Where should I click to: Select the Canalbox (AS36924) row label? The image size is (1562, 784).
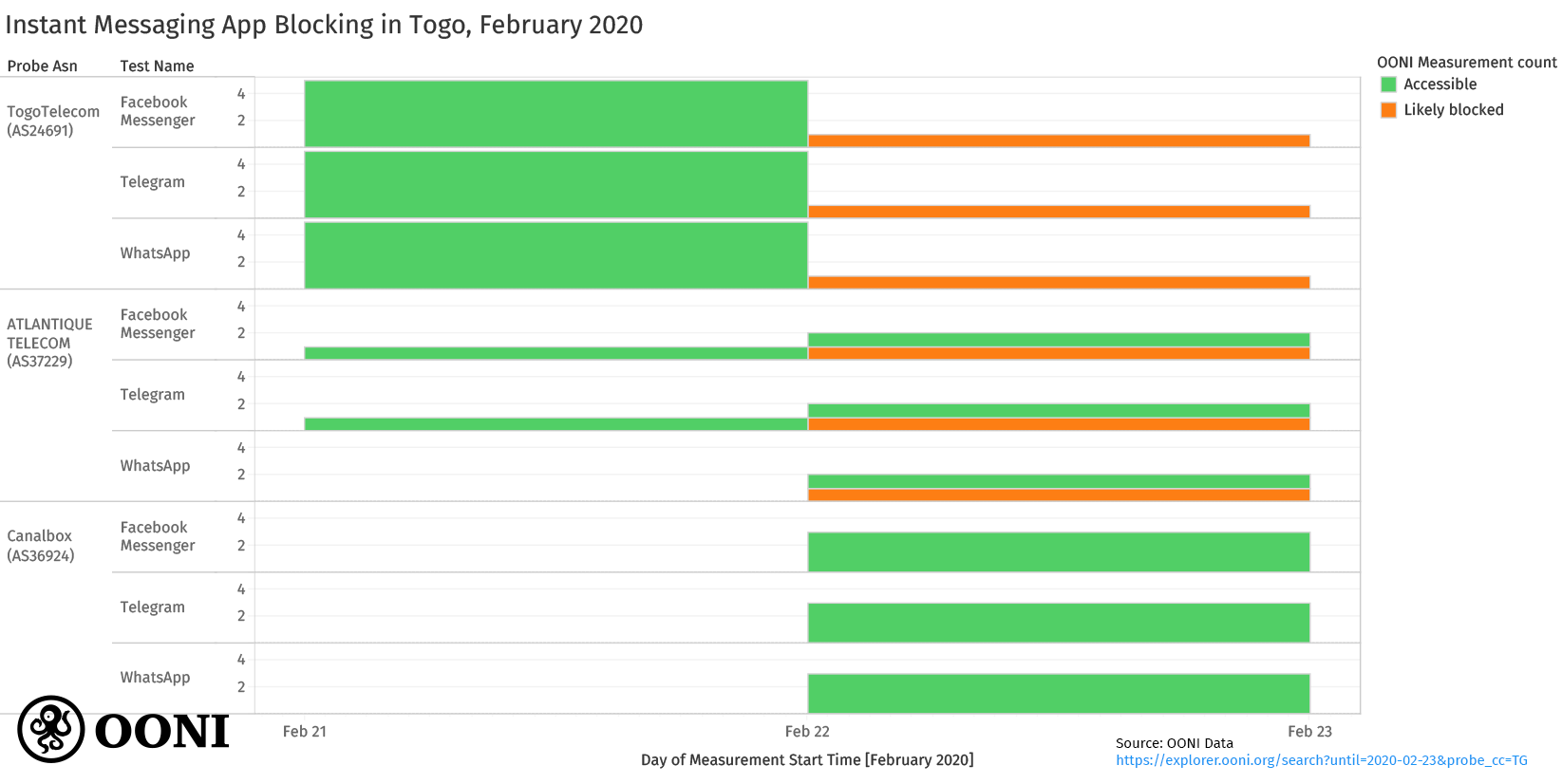(x=40, y=546)
